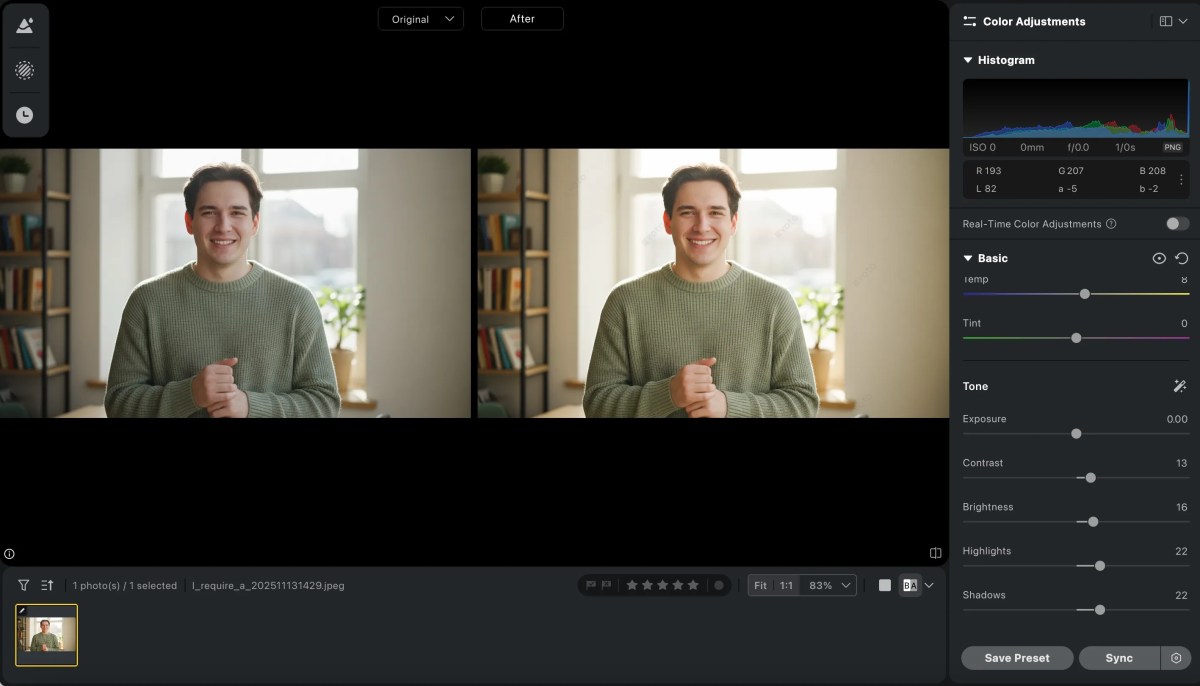The height and width of the screenshot is (686, 1200).
Task: Switch to the After view
Action: [521, 18]
